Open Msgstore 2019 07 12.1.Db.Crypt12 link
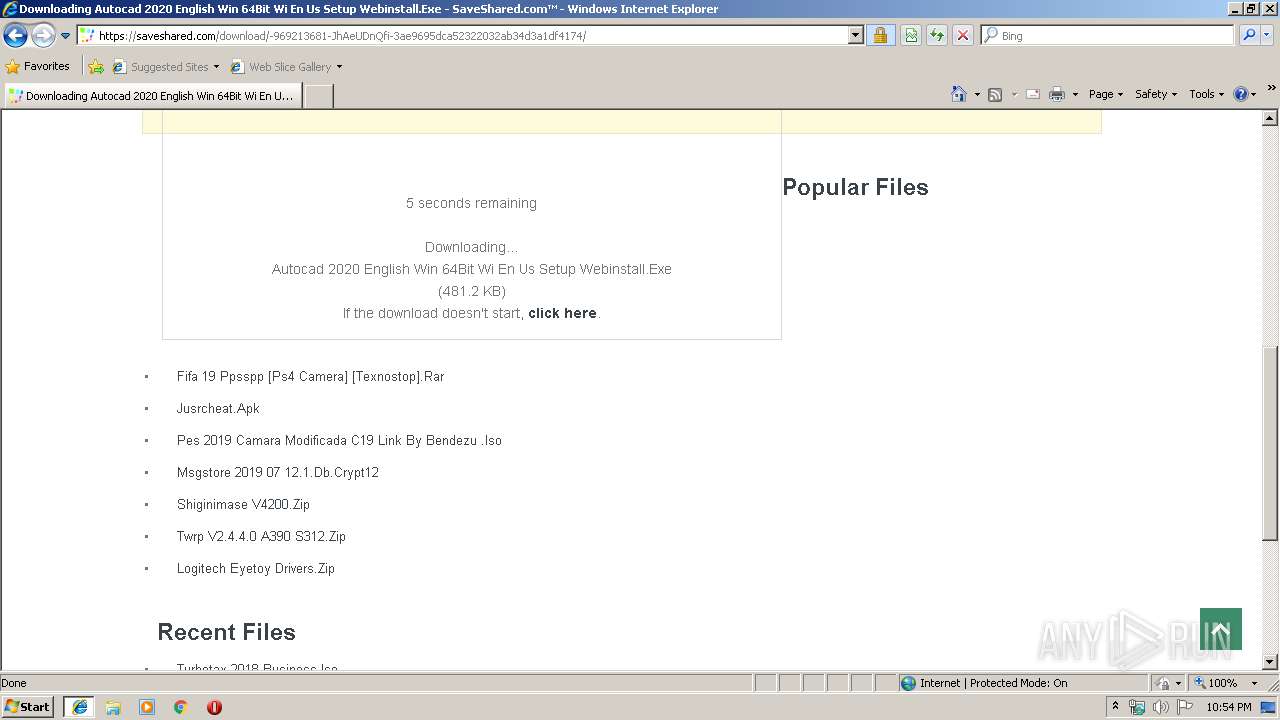 tap(278, 473)
